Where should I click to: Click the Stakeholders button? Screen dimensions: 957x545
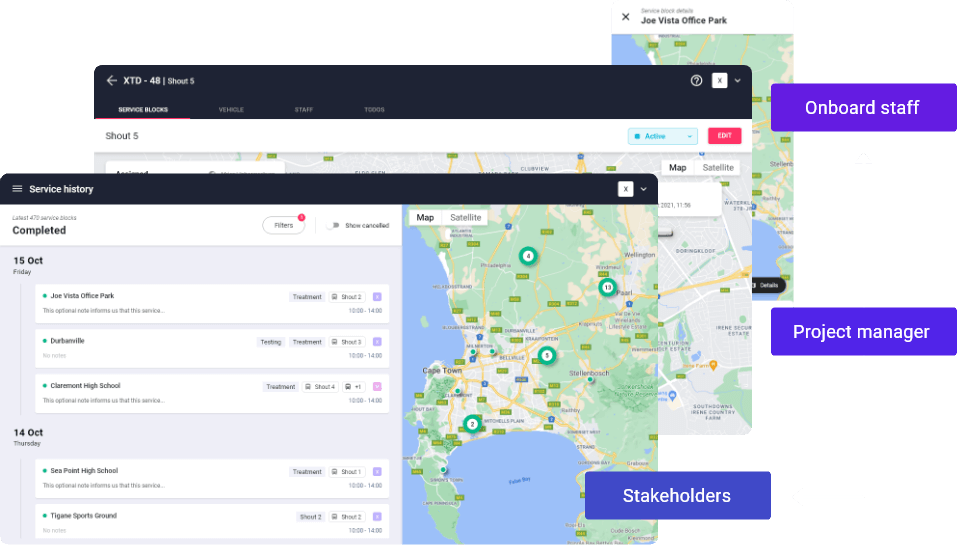click(677, 496)
